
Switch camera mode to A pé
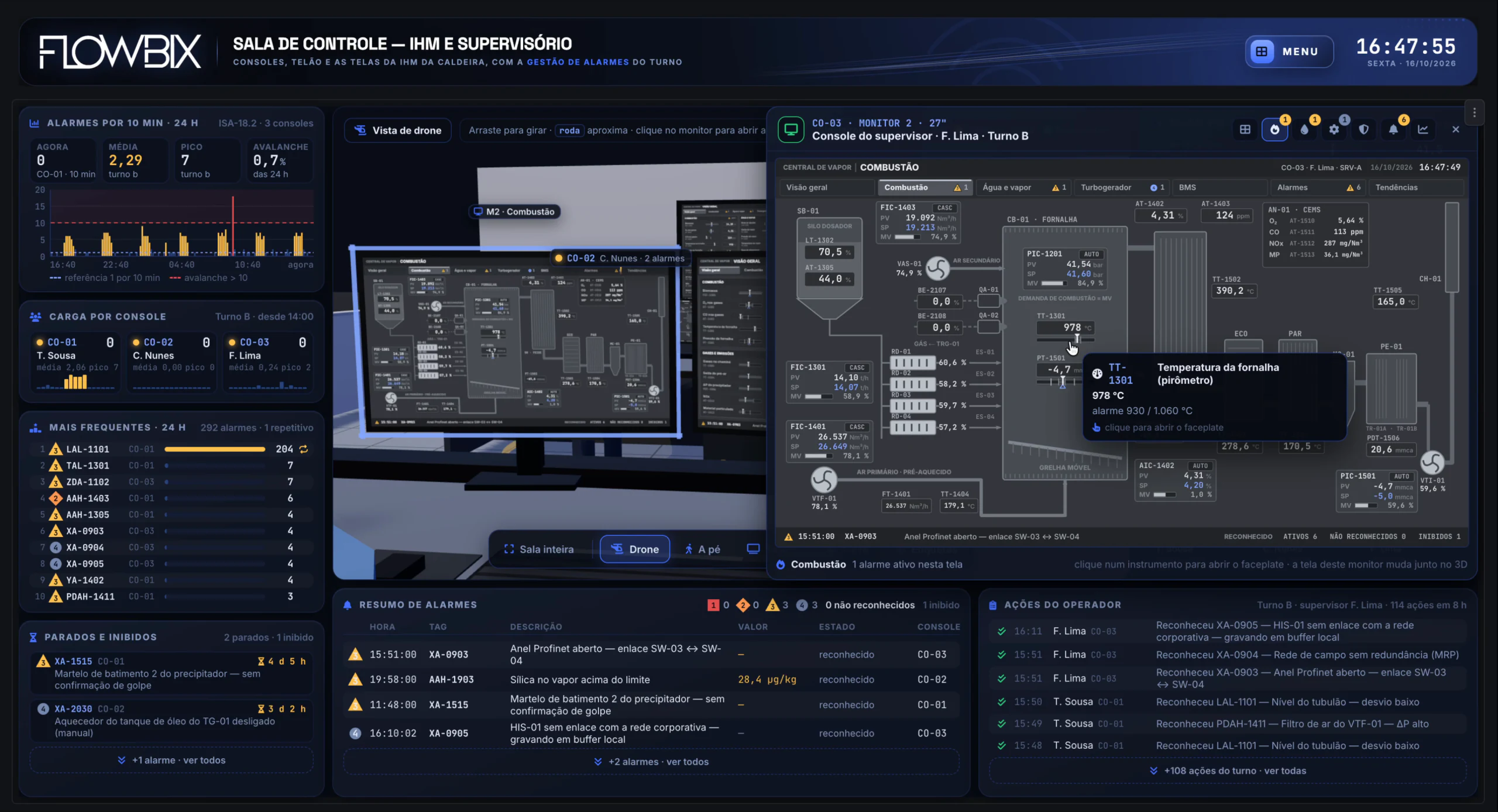[703, 549]
